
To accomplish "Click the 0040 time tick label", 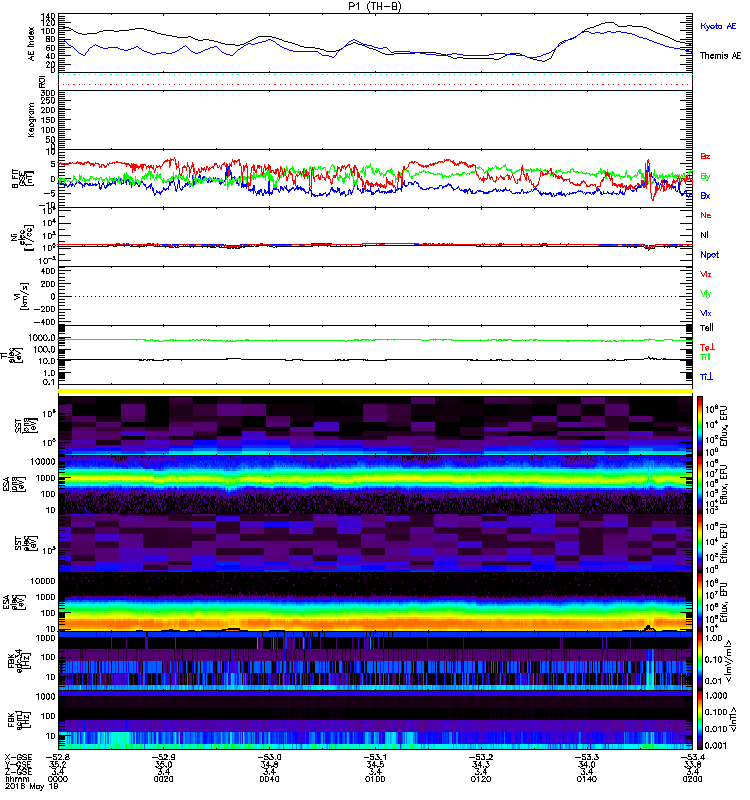I will pos(269,779).
